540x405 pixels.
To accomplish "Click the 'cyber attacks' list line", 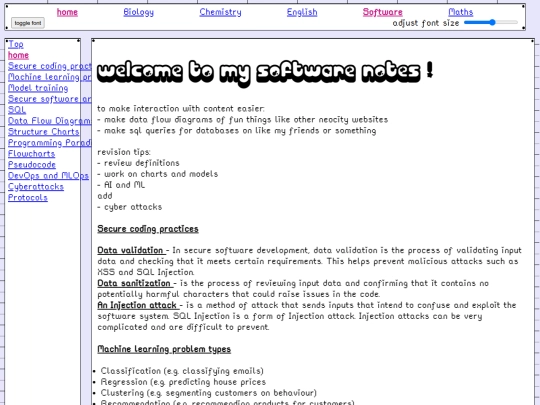I will 130,207.
